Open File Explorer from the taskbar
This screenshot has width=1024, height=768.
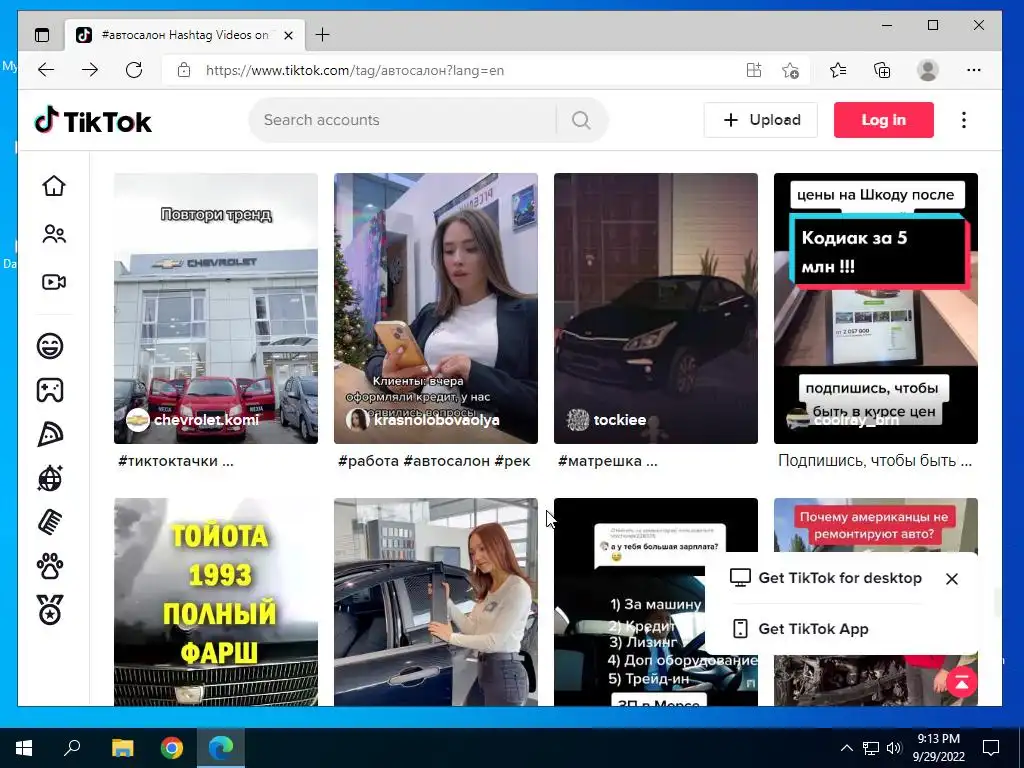[122, 748]
